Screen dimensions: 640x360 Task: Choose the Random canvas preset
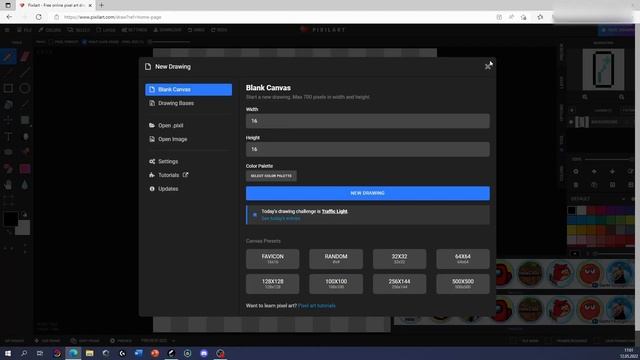point(336,259)
